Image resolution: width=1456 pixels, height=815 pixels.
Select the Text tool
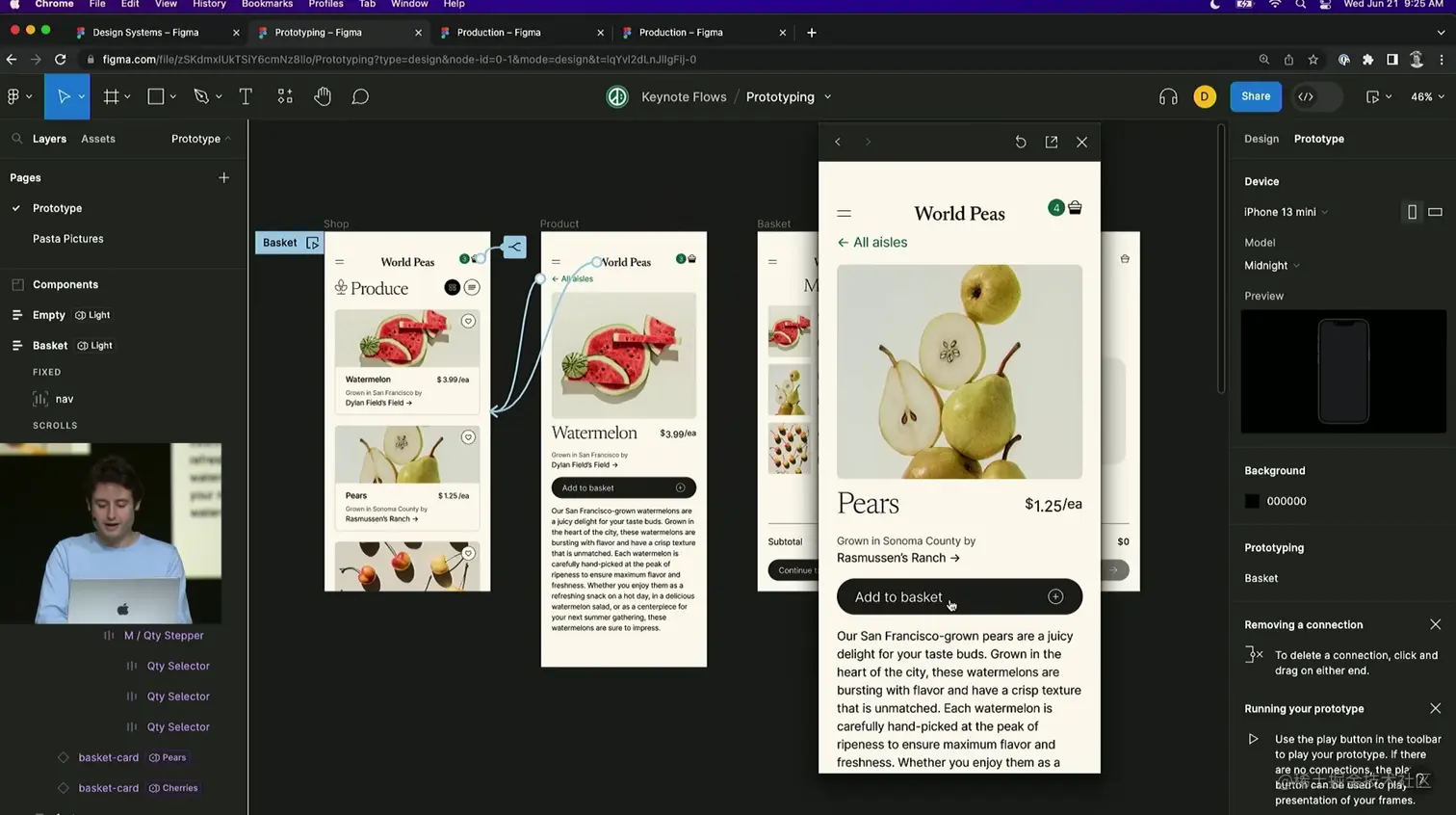246,96
